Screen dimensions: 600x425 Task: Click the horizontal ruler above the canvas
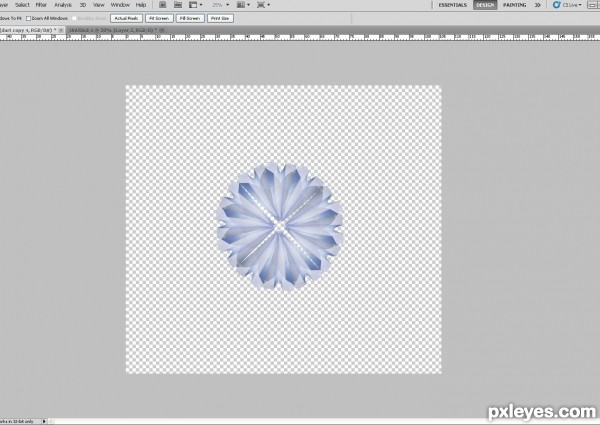coord(300,37)
